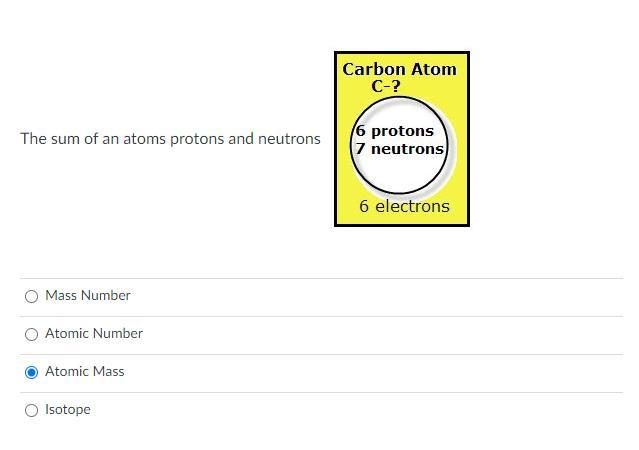Choose the Atomic Number radio button
Image resolution: width=639 pixels, height=450 pixels.
[31, 334]
